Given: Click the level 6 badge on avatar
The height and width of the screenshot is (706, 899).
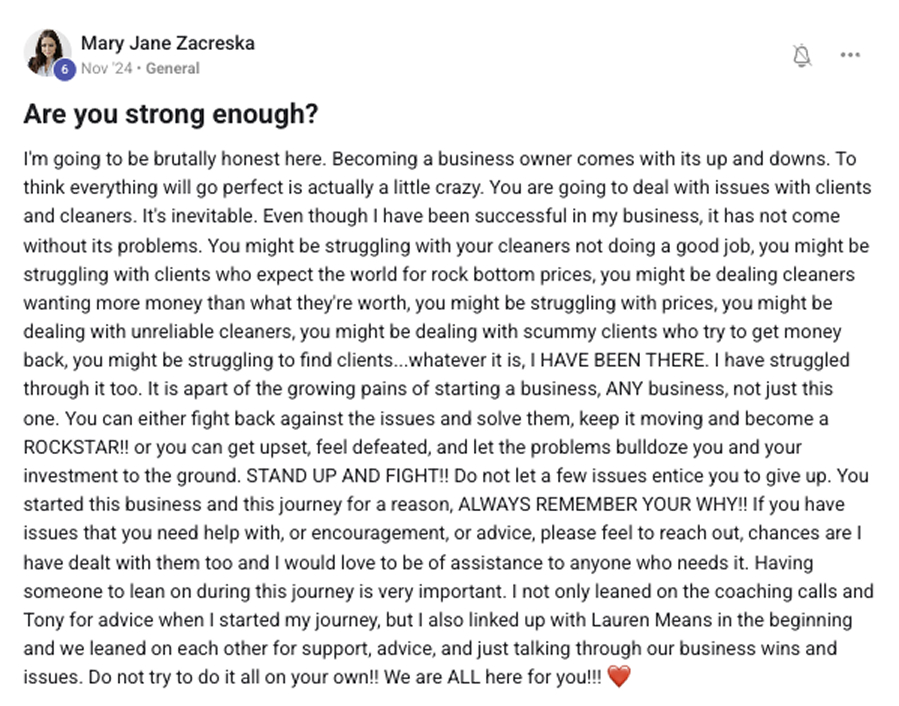Looking at the screenshot, I should pyautogui.click(x=65, y=69).
